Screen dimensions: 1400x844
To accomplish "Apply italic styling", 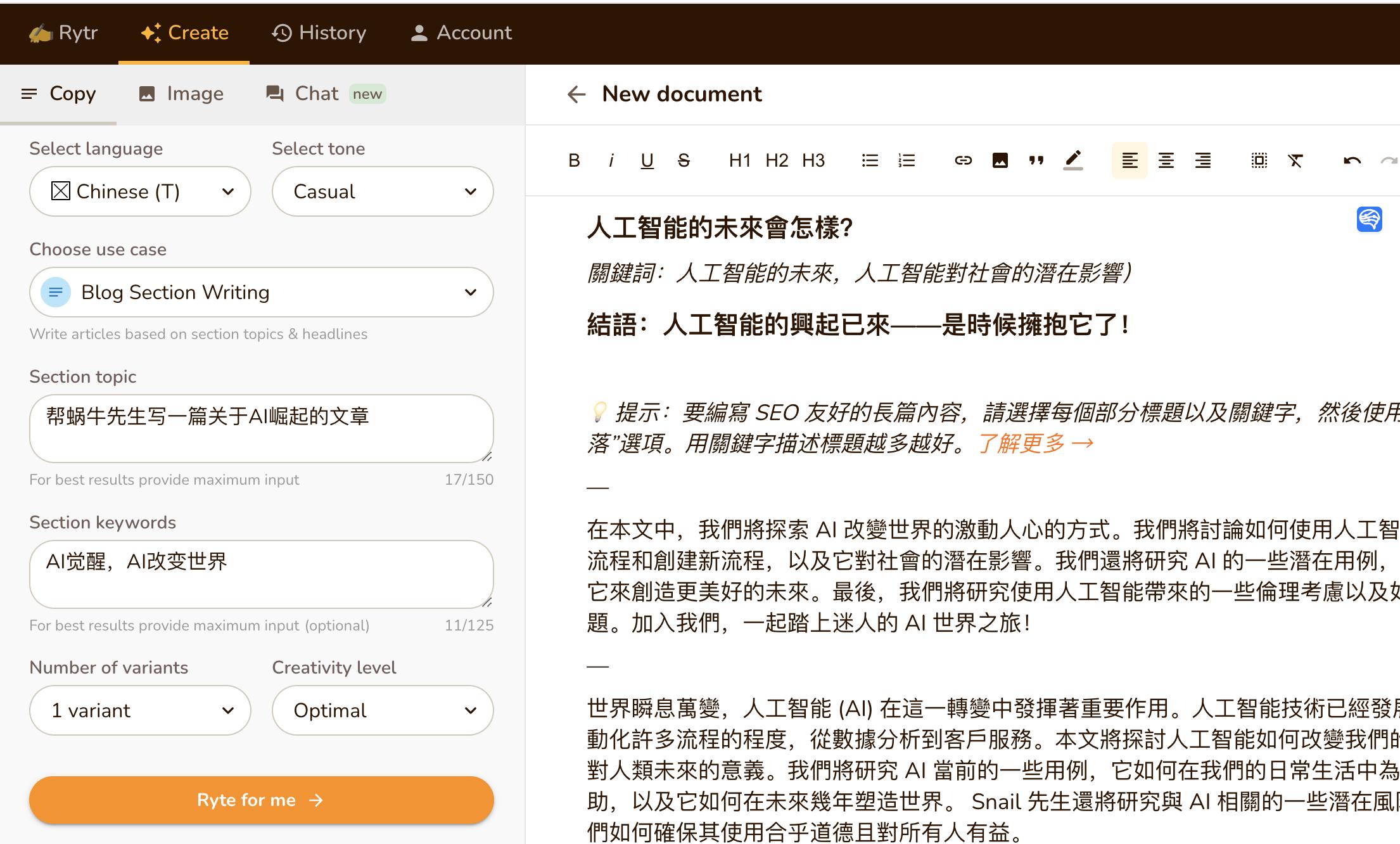I will pyautogui.click(x=611, y=160).
